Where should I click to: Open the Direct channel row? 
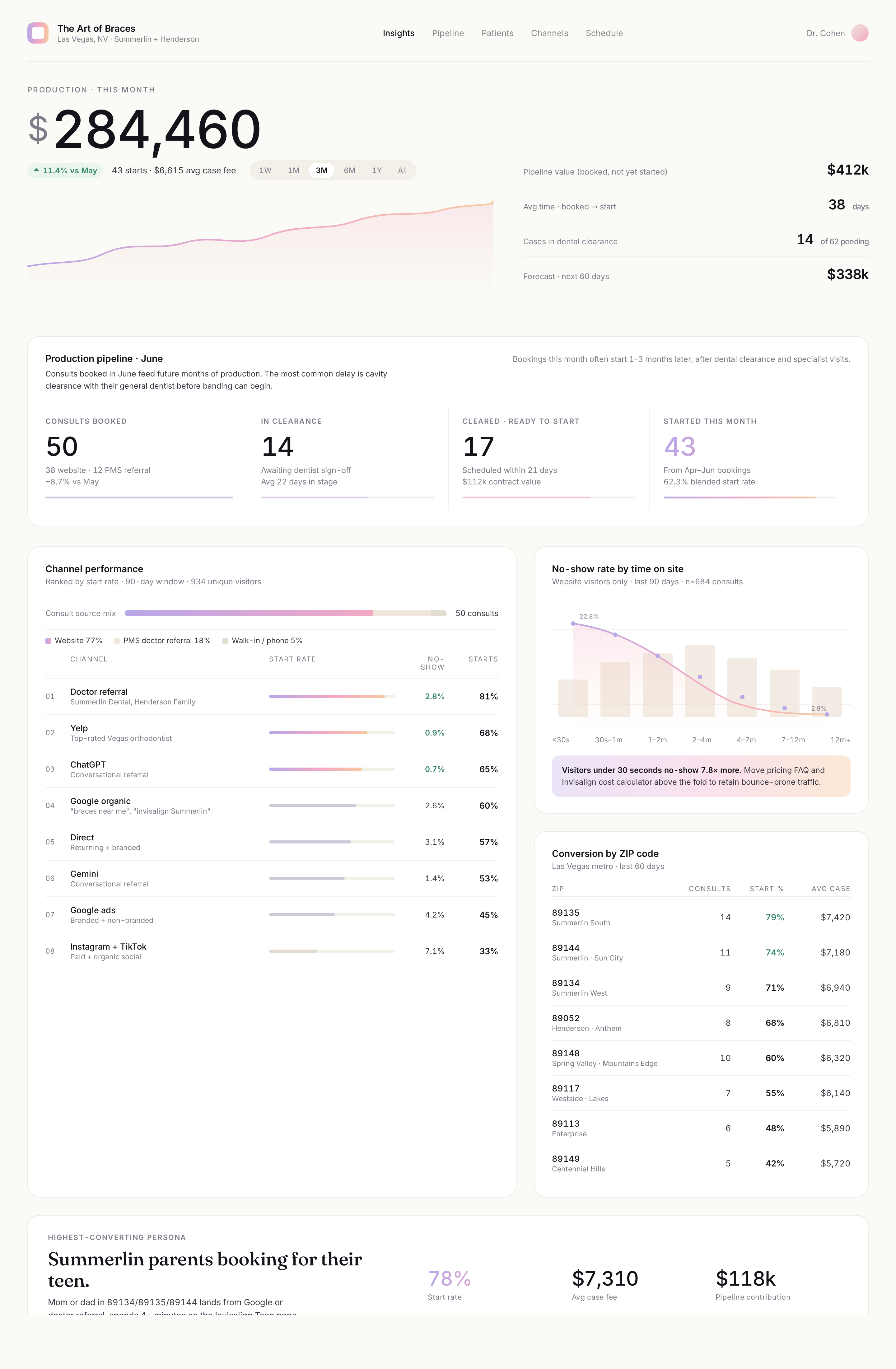point(272,842)
